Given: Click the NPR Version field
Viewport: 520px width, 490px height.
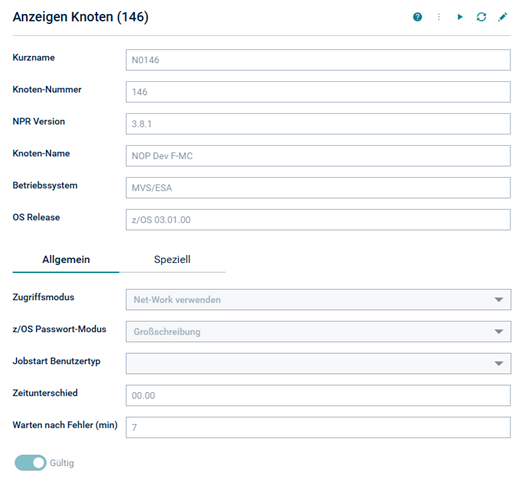Looking at the screenshot, I should (318, 124).
